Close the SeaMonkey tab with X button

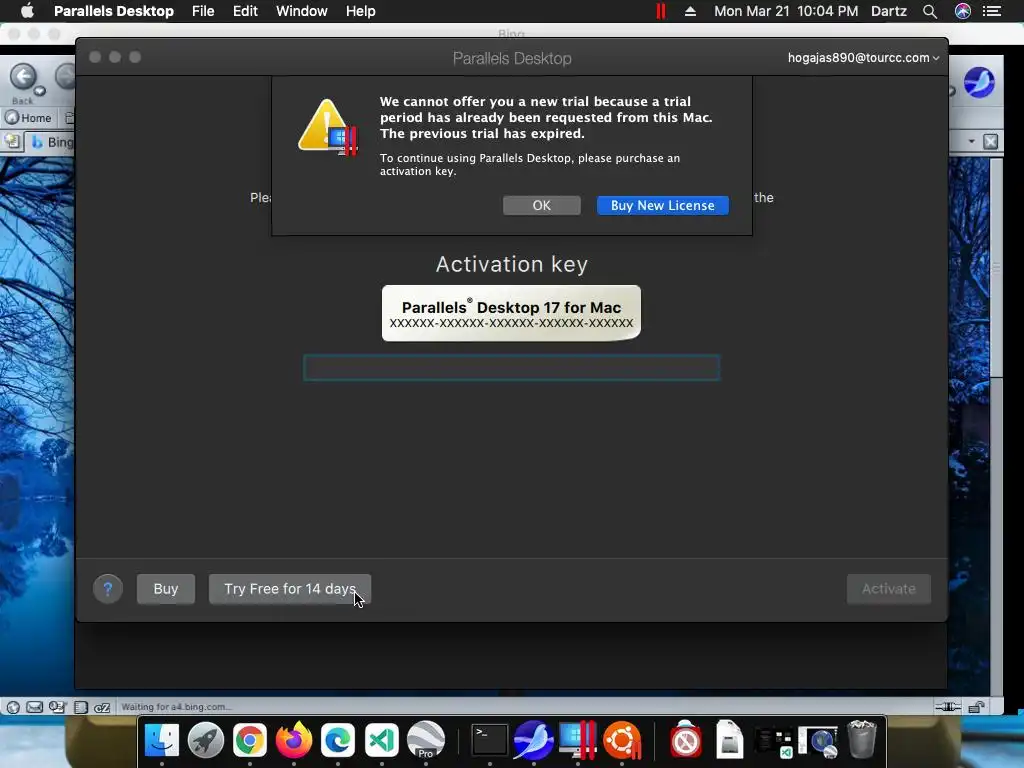[x=991, y=142]
